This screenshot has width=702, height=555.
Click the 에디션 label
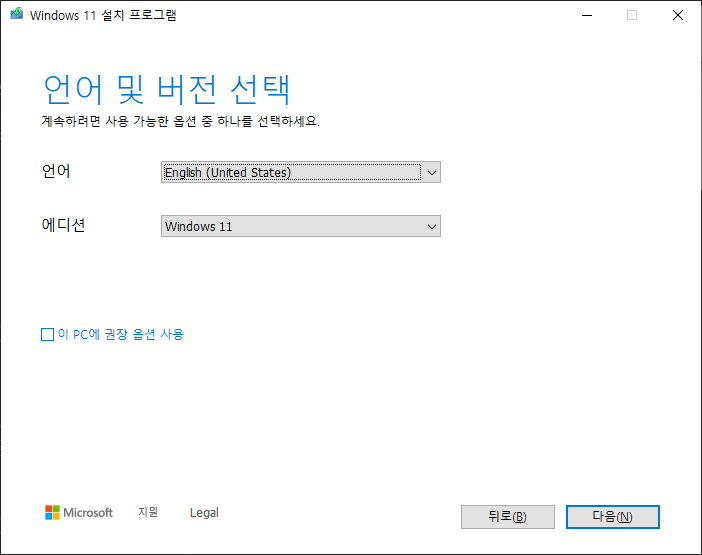click(x=63, y=225)
